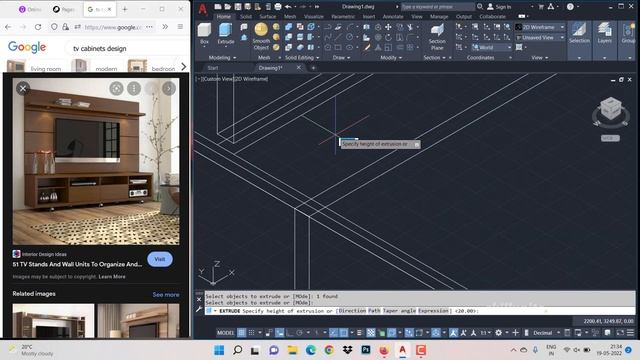Open the Layers panel icon
This screenshot has height=360, width=640.
[x=604, y=33]
